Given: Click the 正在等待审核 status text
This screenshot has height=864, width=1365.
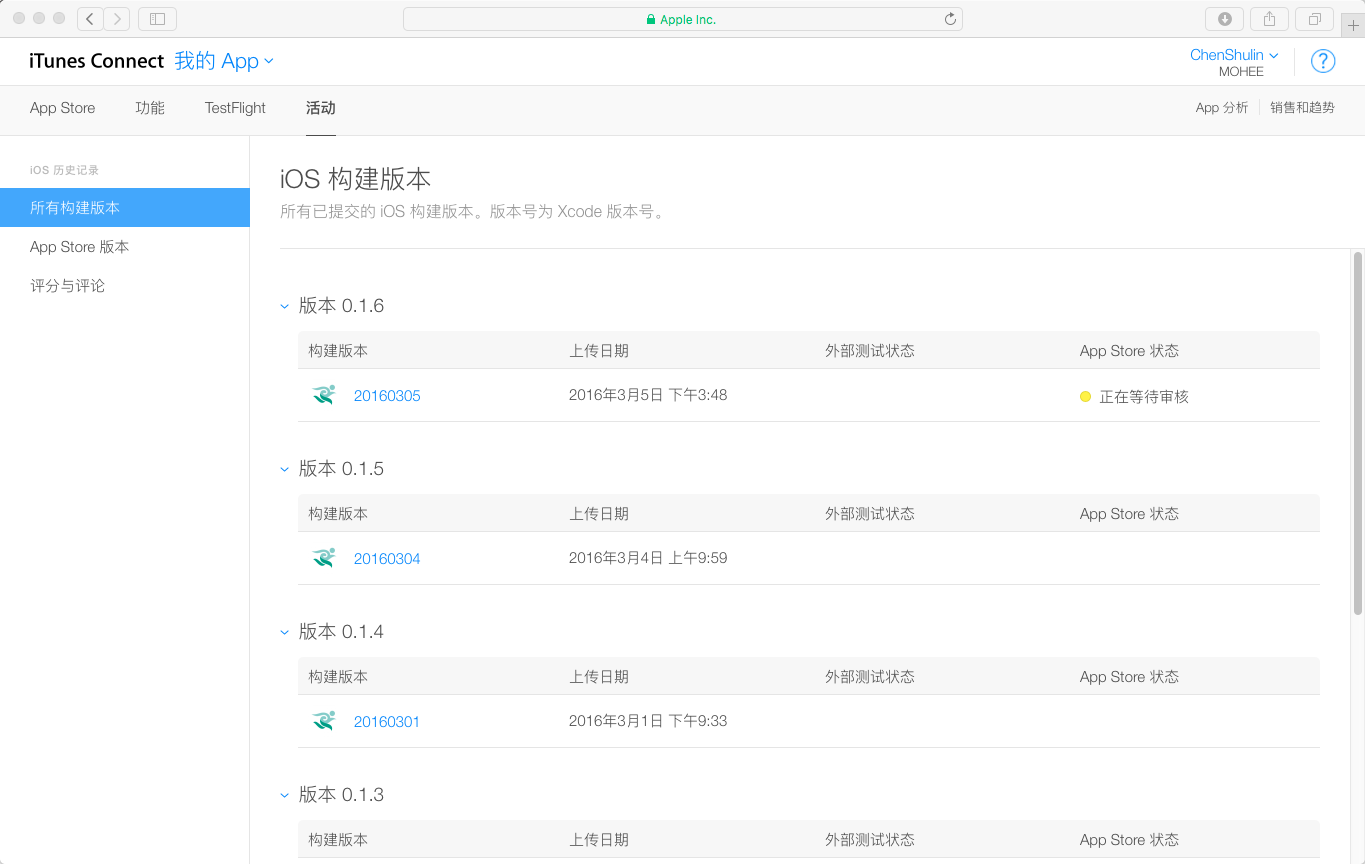Looking at the screenshot, I should [x=1144, y=397].
